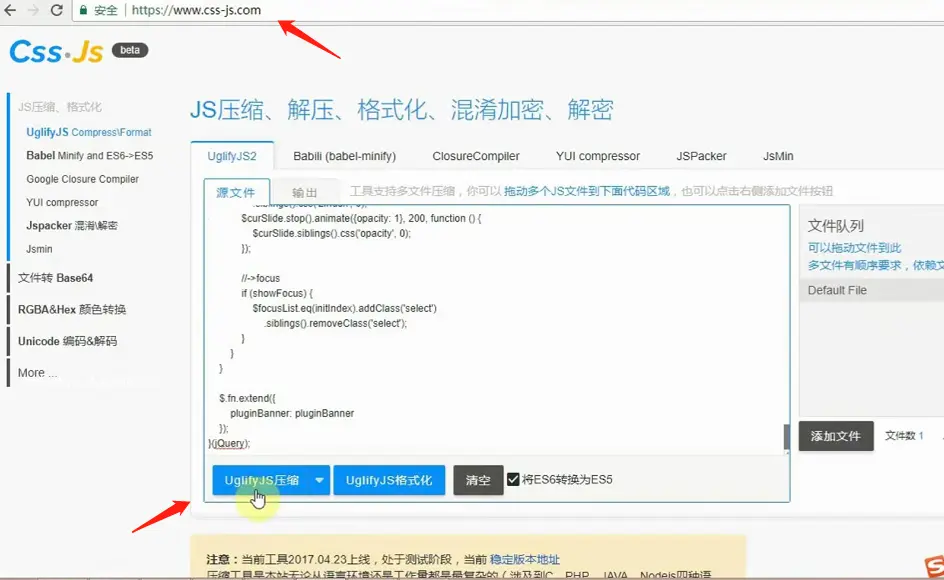Open Unicode 编码&解码 sidebar section
The width and height of the screenshot is (944, 580).
(x=67, y=341)
